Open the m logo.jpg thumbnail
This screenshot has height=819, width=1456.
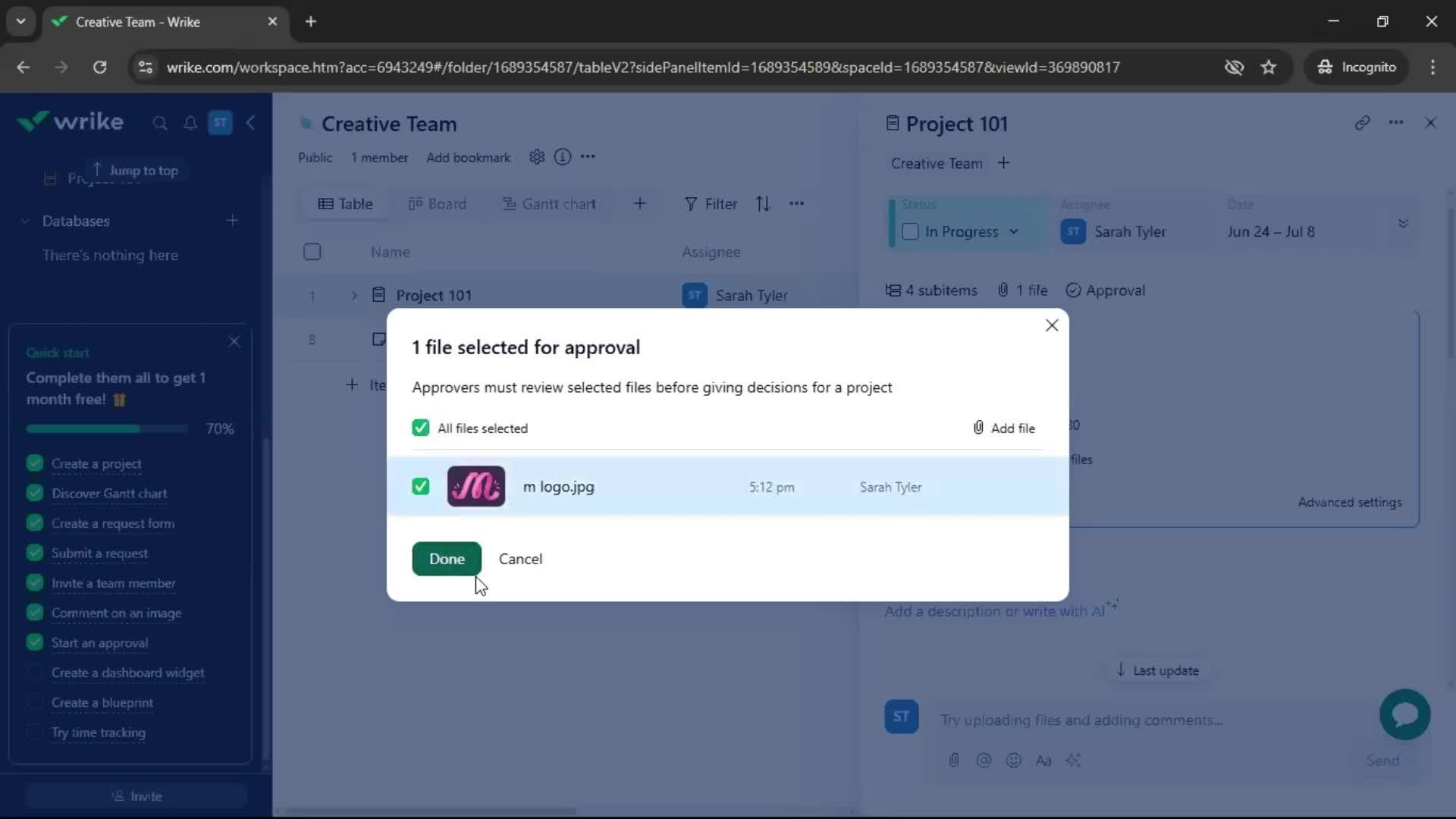[476, 486]
